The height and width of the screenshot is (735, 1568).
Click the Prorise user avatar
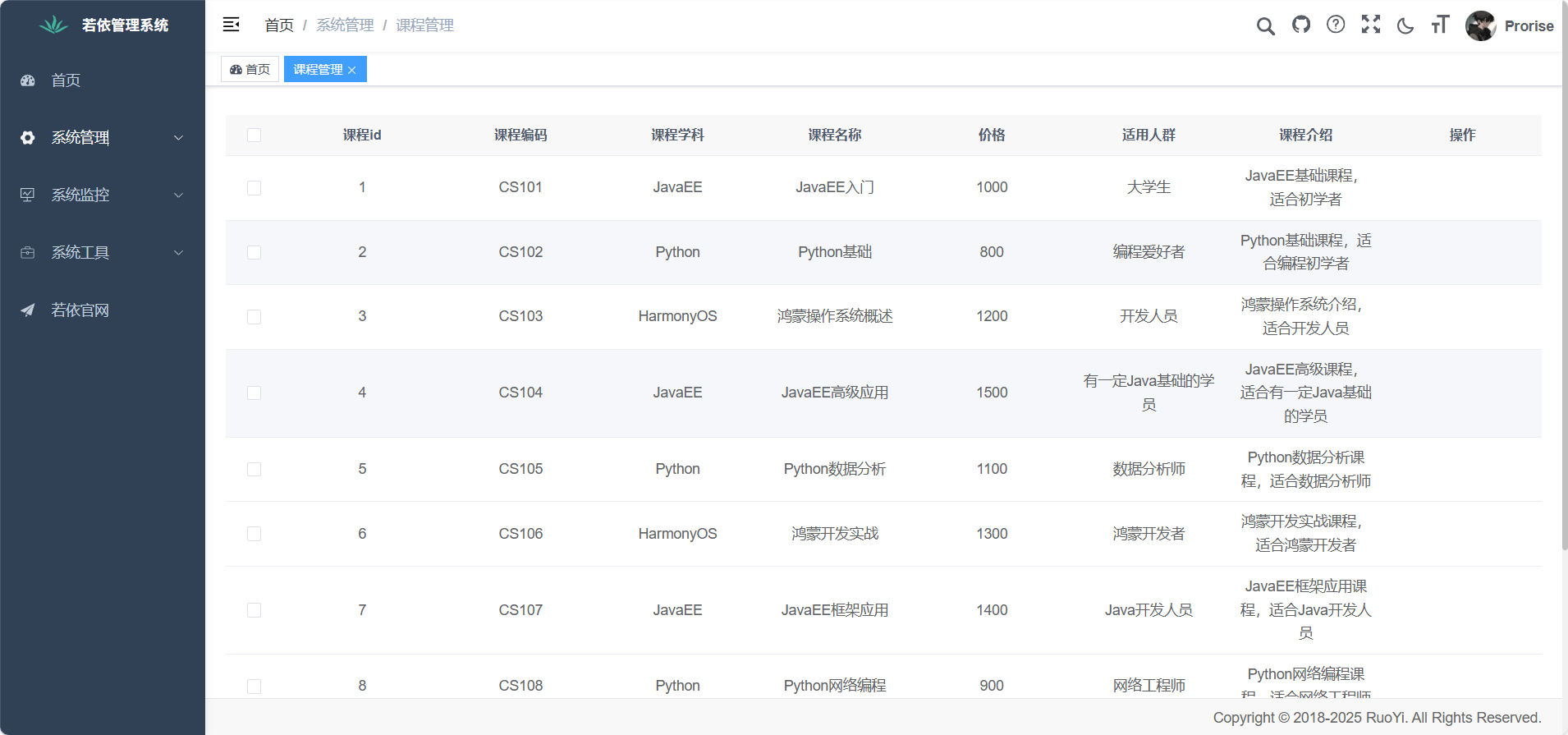click(1481, 25)
